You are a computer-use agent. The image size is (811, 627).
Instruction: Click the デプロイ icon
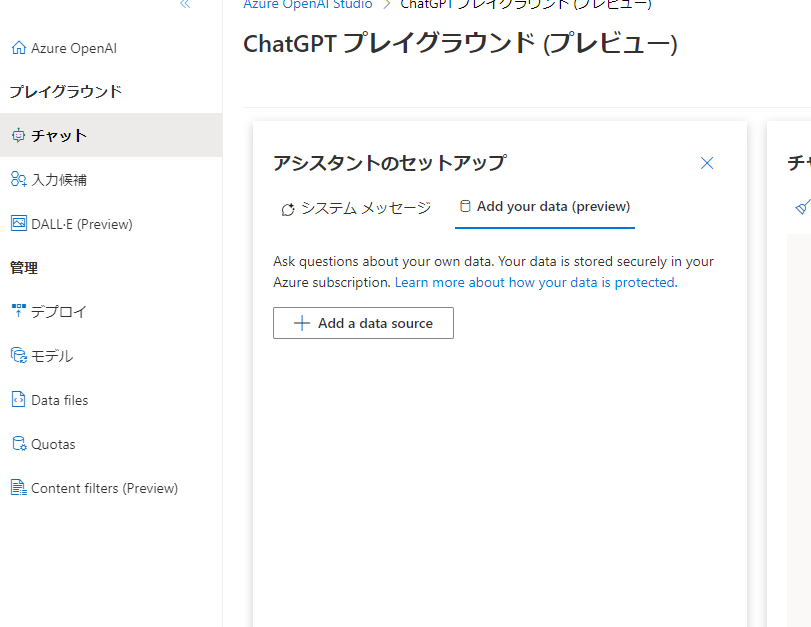click(x=19, y=310)
